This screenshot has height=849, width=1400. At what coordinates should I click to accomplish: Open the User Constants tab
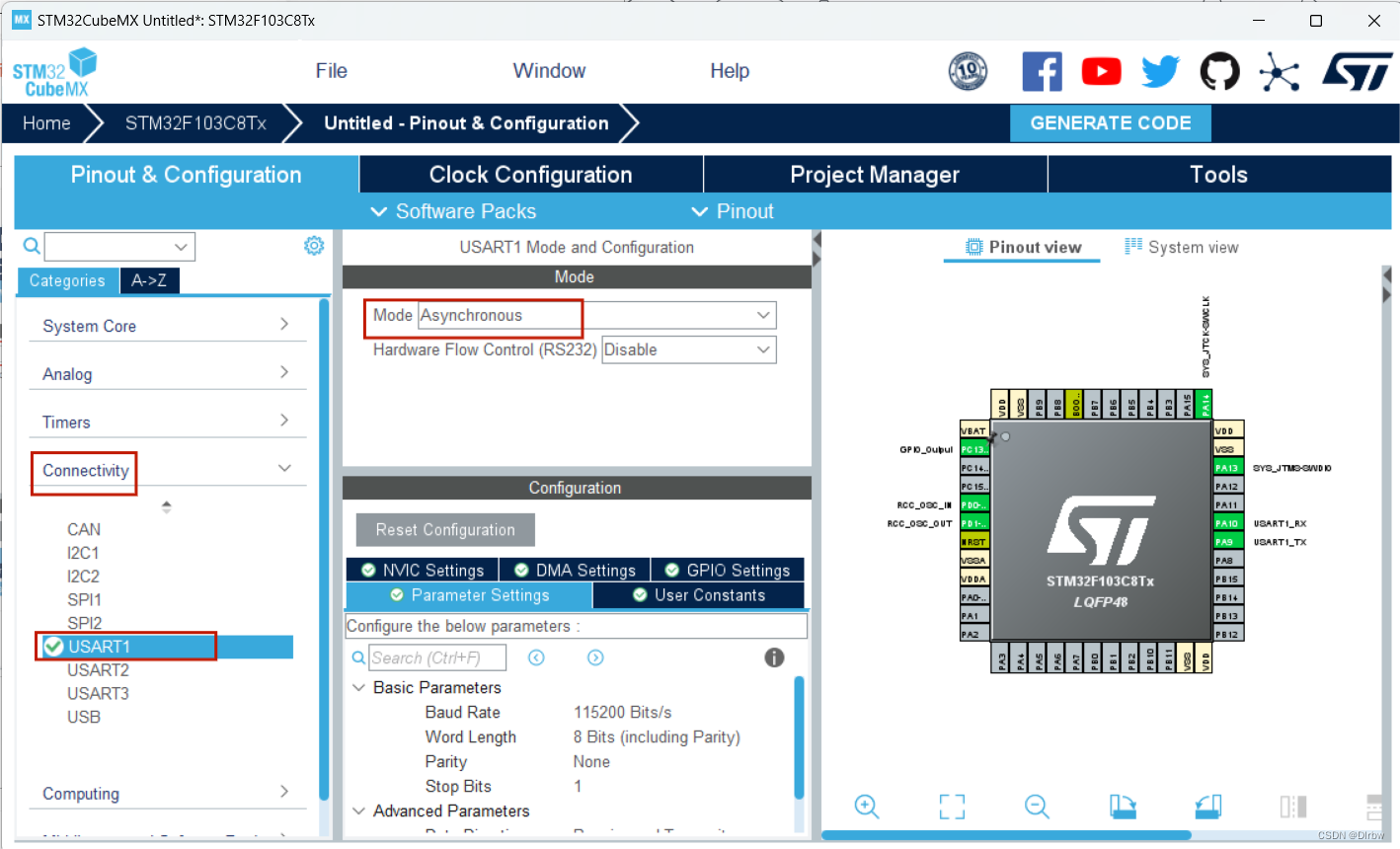[x=699, y=595]
